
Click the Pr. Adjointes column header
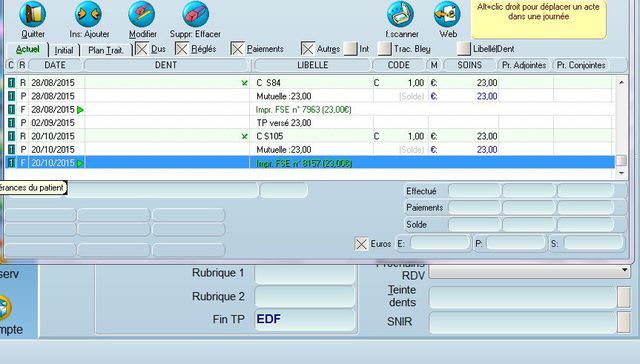click(524, 65)
